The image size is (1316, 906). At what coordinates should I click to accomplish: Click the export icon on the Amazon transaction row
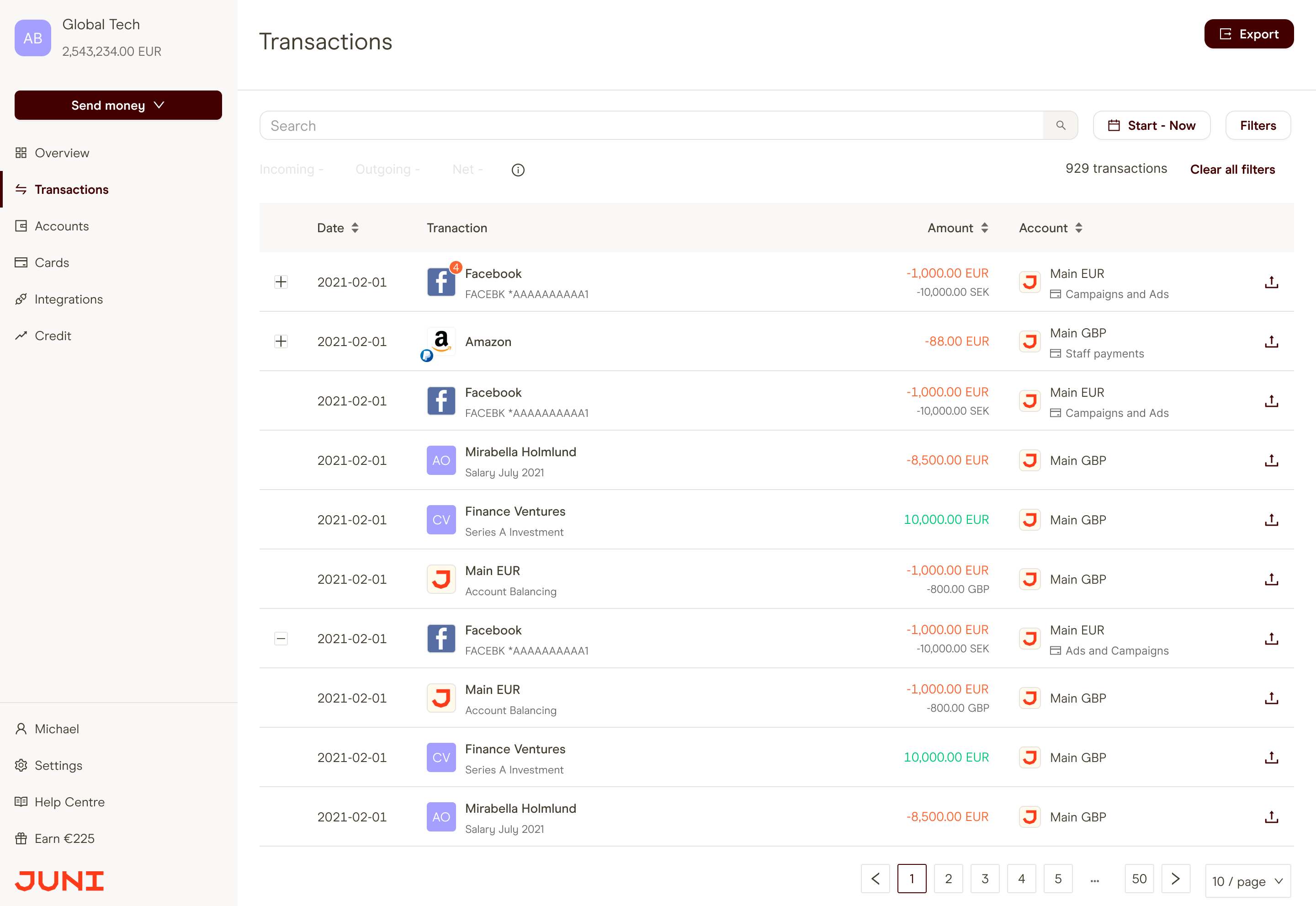pos(1271,341)
